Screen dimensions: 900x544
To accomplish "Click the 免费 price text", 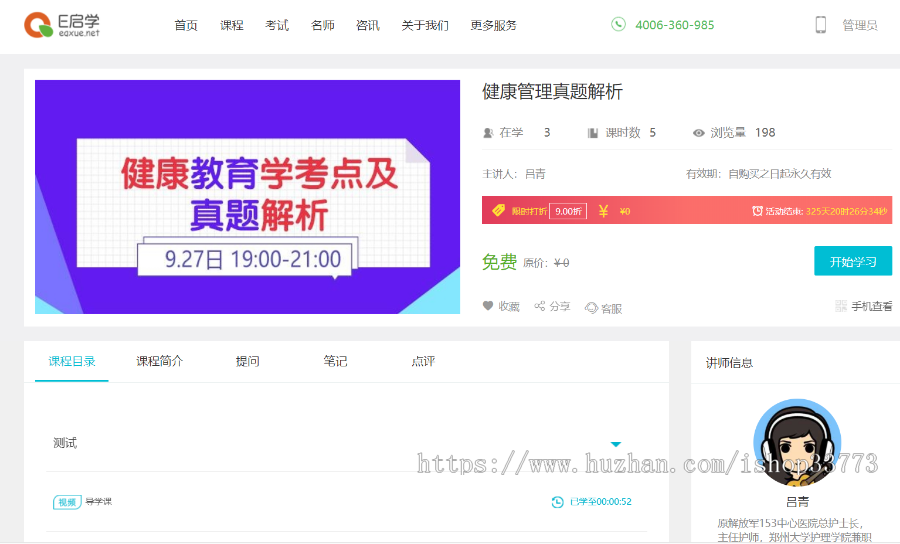I will pos(499,262).
